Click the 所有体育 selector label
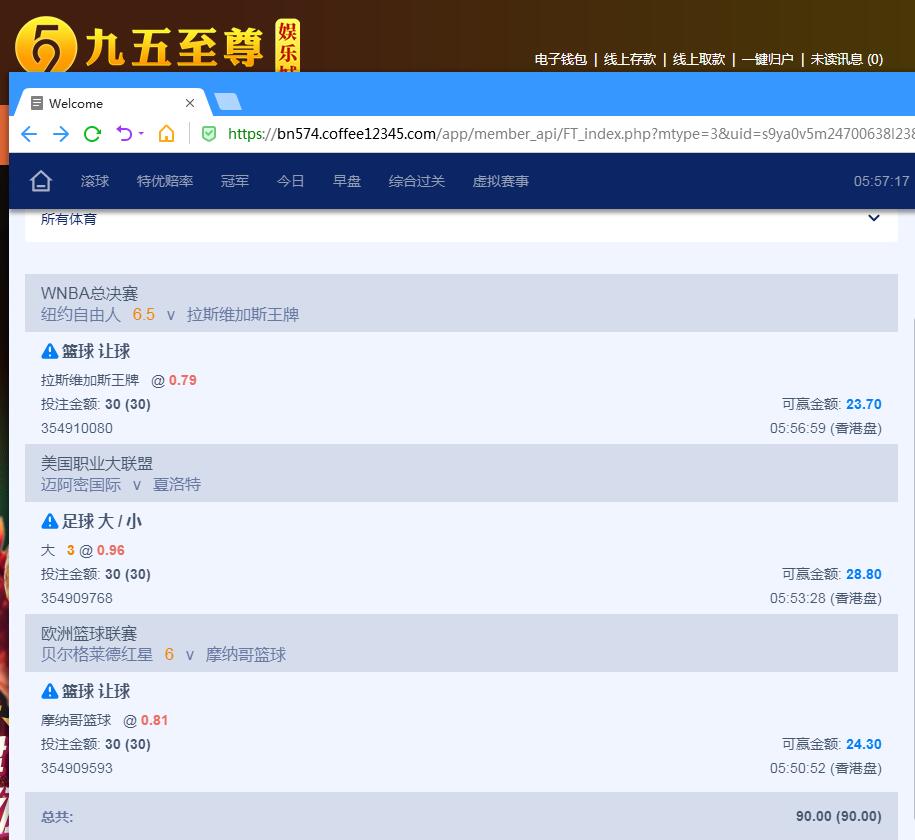The image size is (915, 840). (x=69, y=219)
